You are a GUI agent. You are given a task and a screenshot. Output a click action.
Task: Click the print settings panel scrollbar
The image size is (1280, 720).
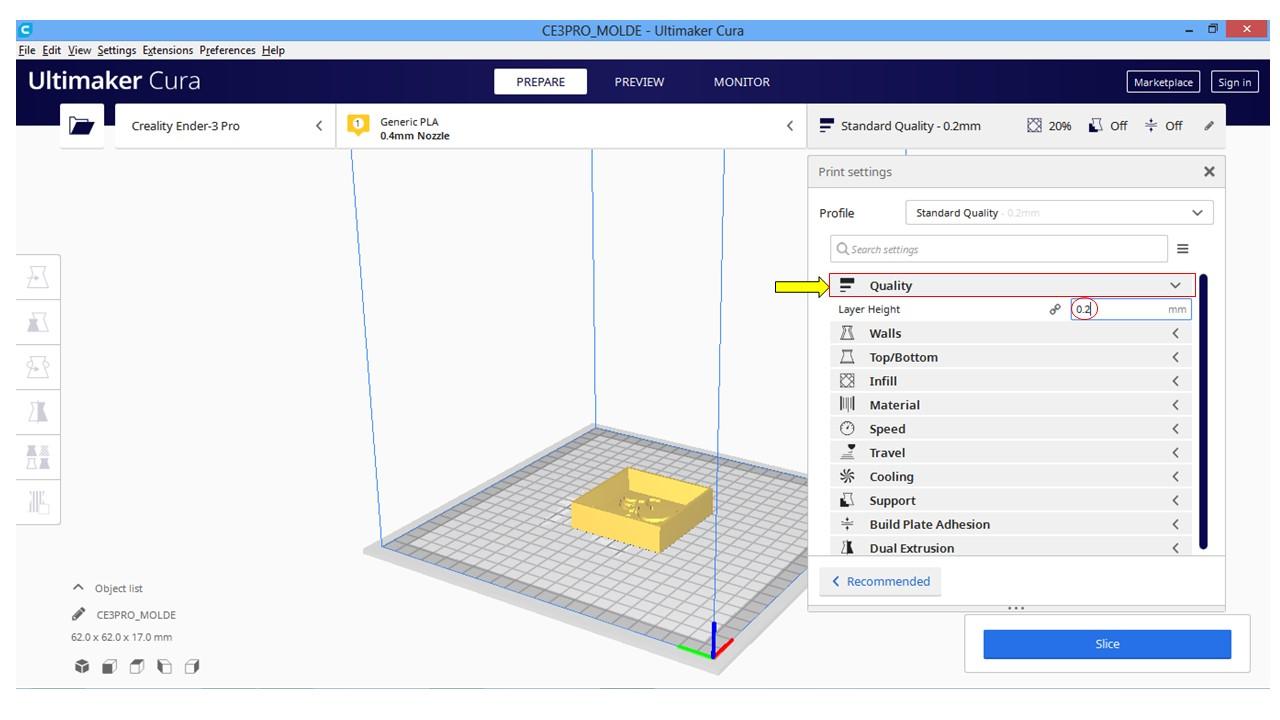coord(1203,411)
